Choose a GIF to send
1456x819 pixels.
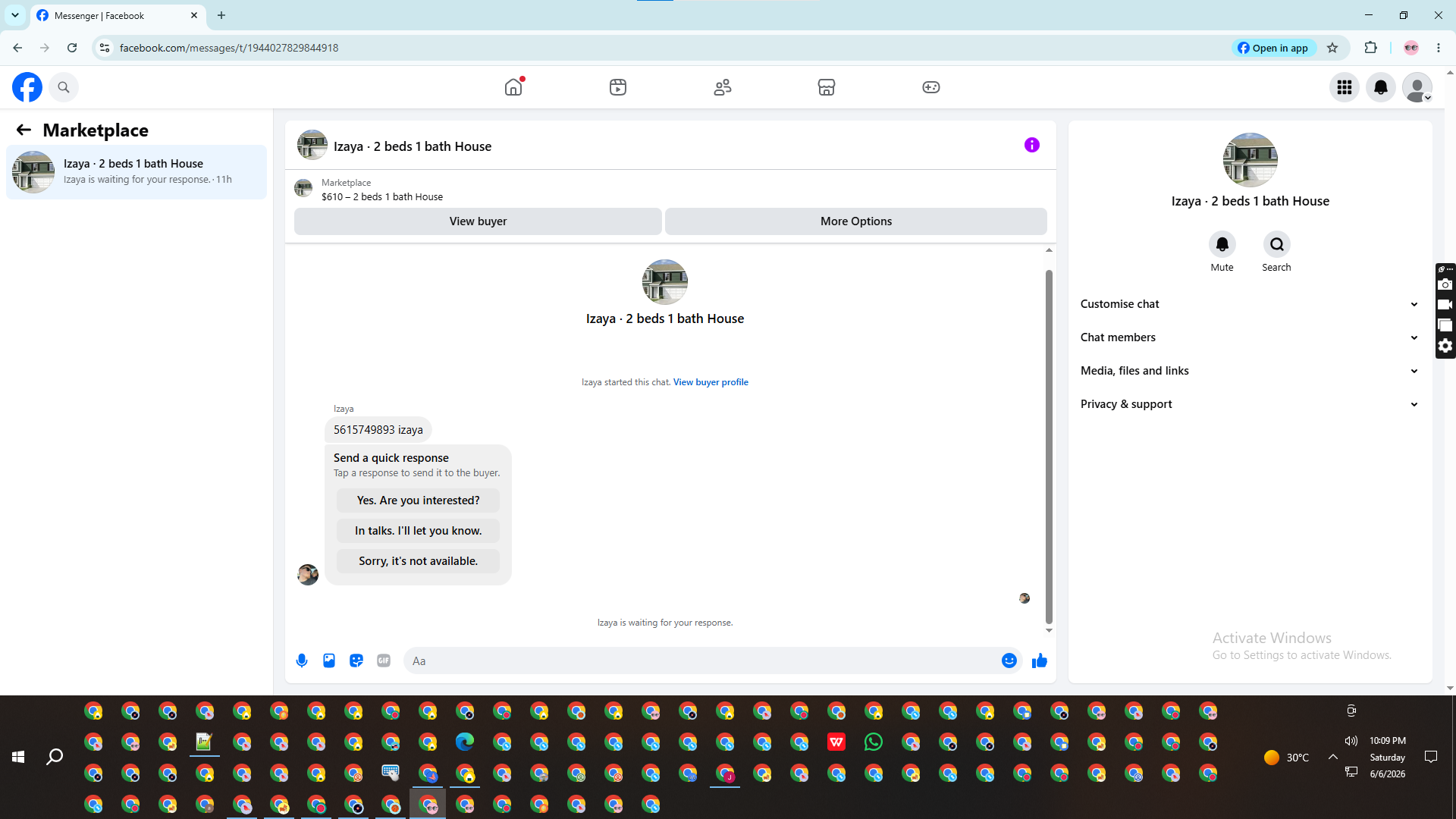(384, 661)
